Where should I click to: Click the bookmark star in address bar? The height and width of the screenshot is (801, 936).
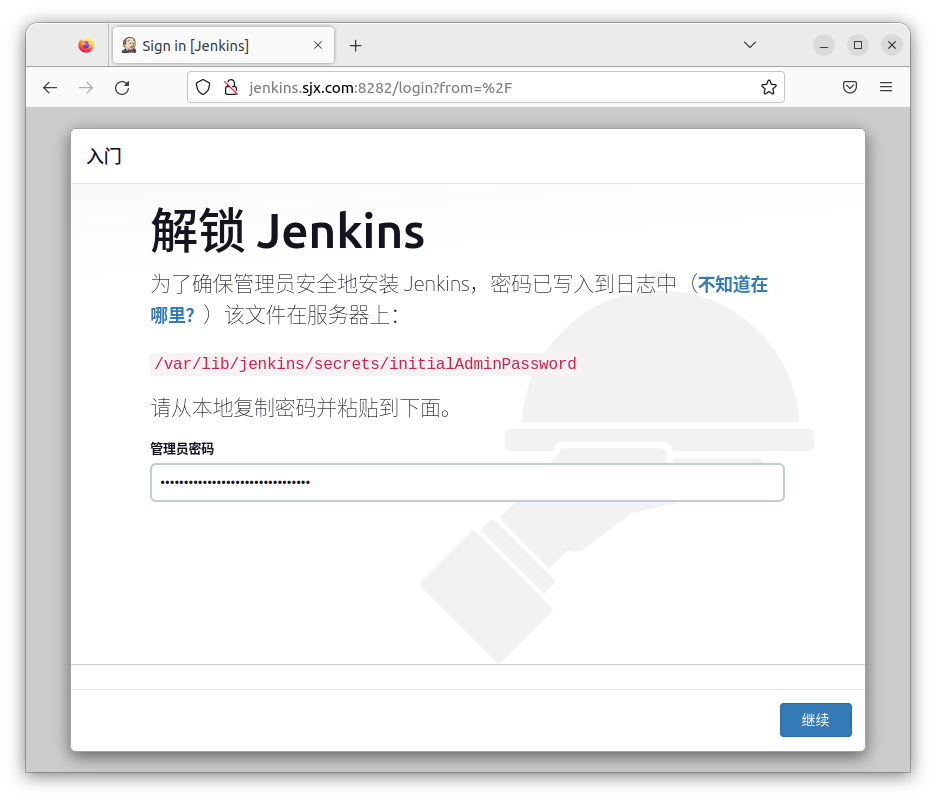tap(768, 87)
